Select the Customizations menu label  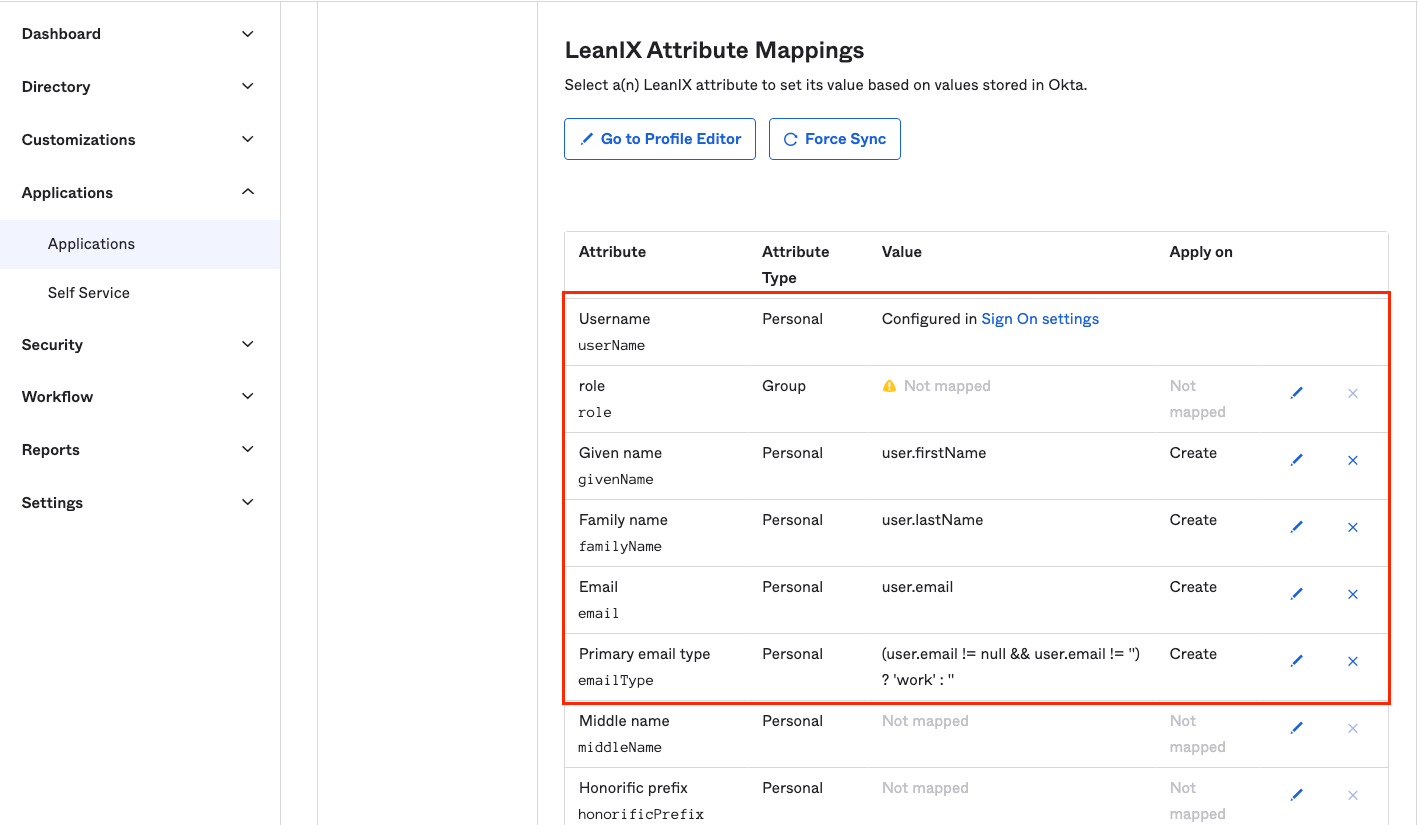pos(78,140)
